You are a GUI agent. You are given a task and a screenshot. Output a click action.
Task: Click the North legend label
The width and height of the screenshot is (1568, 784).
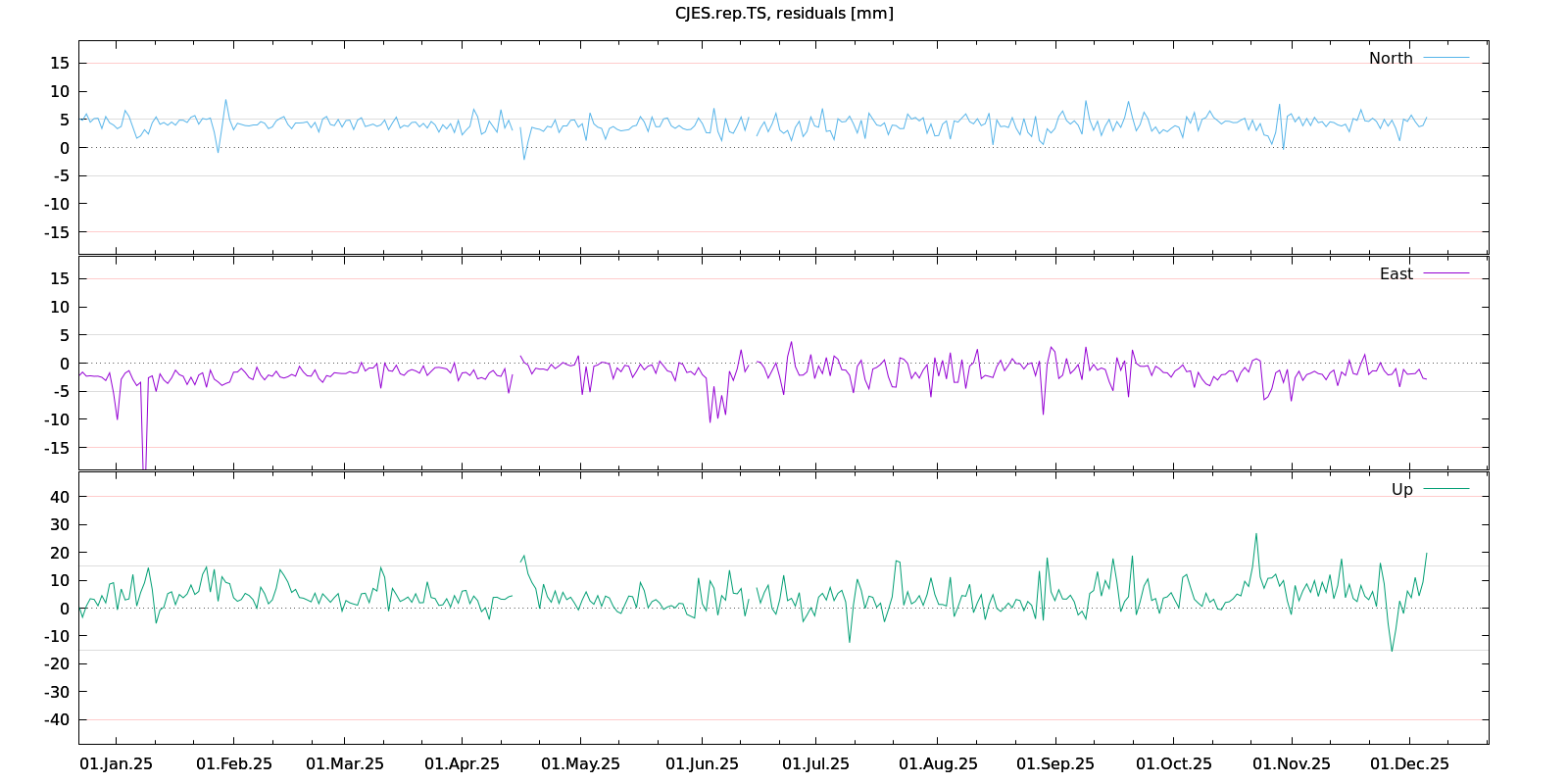point(1391,59)
